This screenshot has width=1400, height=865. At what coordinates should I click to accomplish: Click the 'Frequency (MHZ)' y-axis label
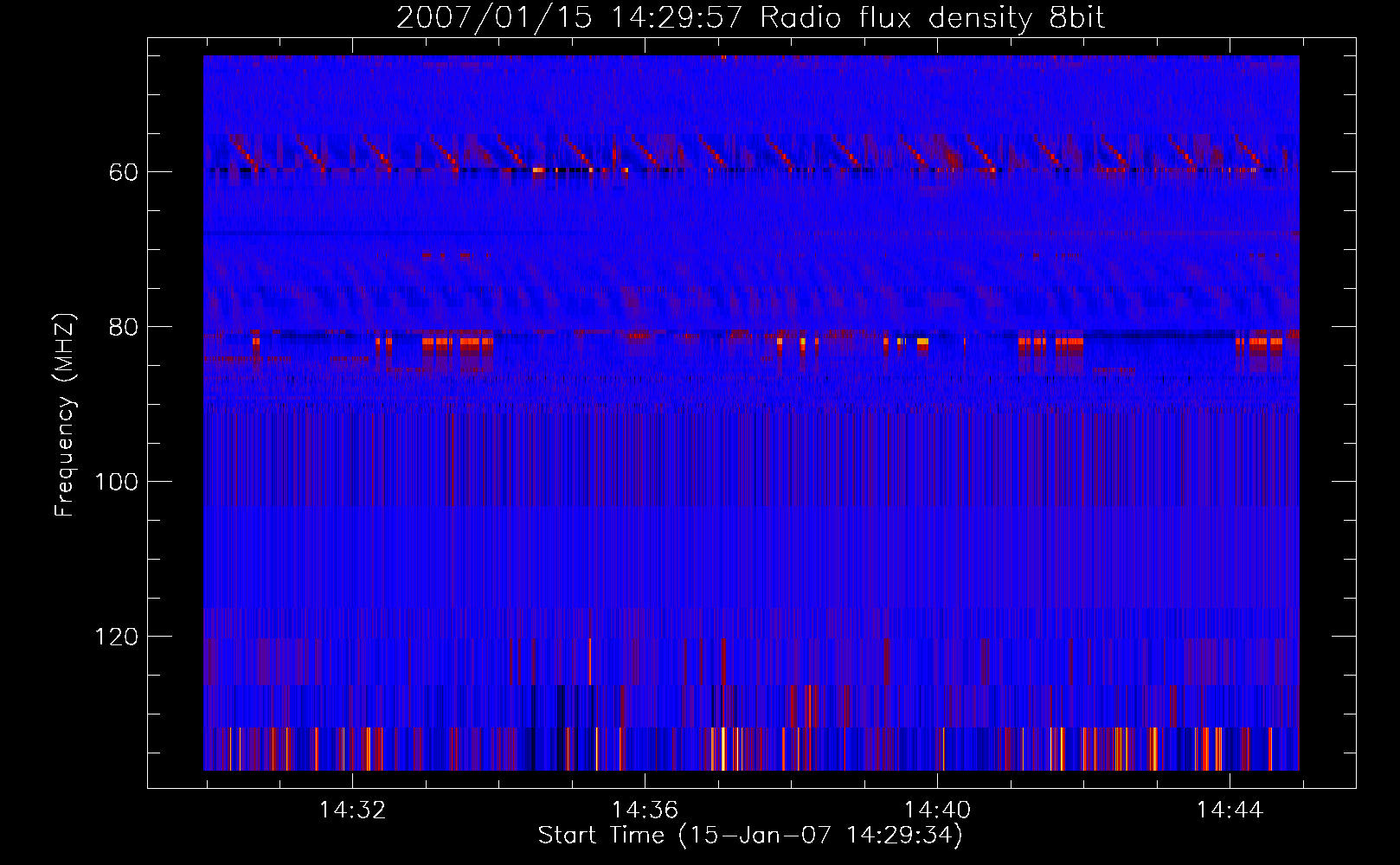pyautogui.click(x=65, y=414)
